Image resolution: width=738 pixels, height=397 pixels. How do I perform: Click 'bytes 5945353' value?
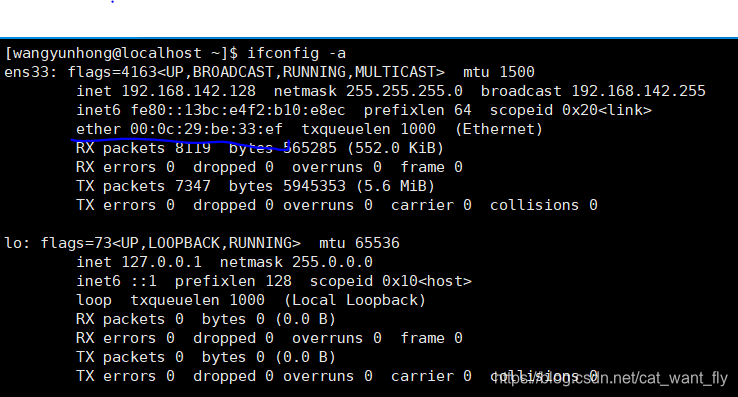[x=288, y=186]
